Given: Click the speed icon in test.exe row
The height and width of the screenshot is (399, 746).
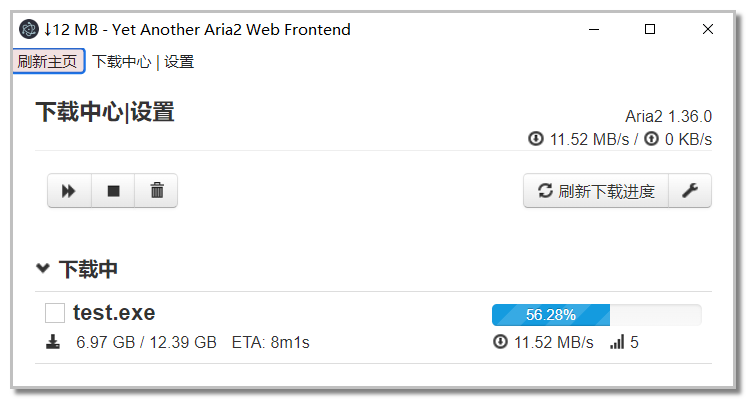Looking at the screenshot, I should (x=500, y=341).
